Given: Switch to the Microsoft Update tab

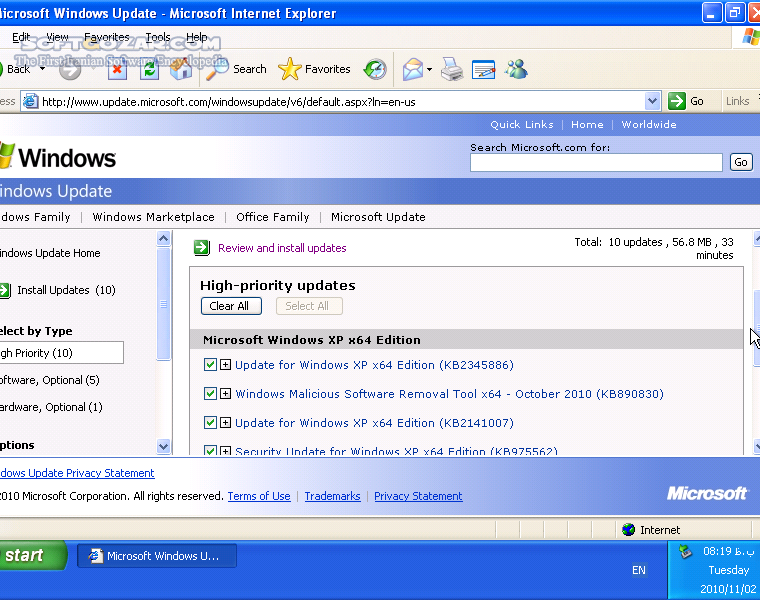Looking at the screenshot, I should coord(378,217).
